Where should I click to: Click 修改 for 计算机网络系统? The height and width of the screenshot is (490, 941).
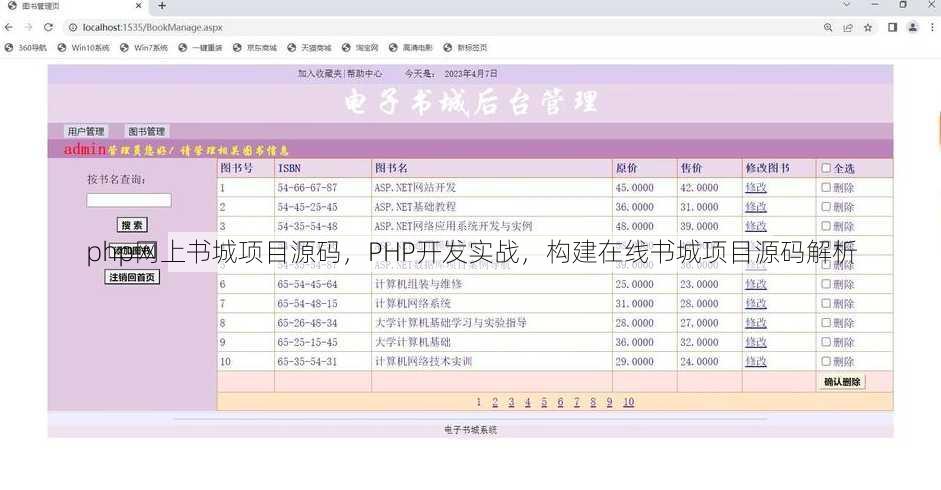click(756, 303)
